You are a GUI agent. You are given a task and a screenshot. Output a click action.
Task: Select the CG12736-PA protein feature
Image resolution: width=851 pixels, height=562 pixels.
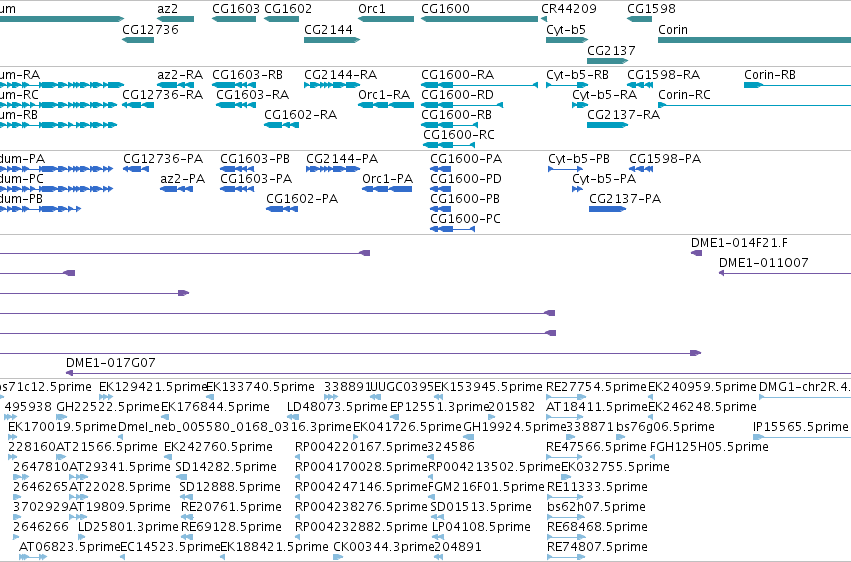pos(136,169)
